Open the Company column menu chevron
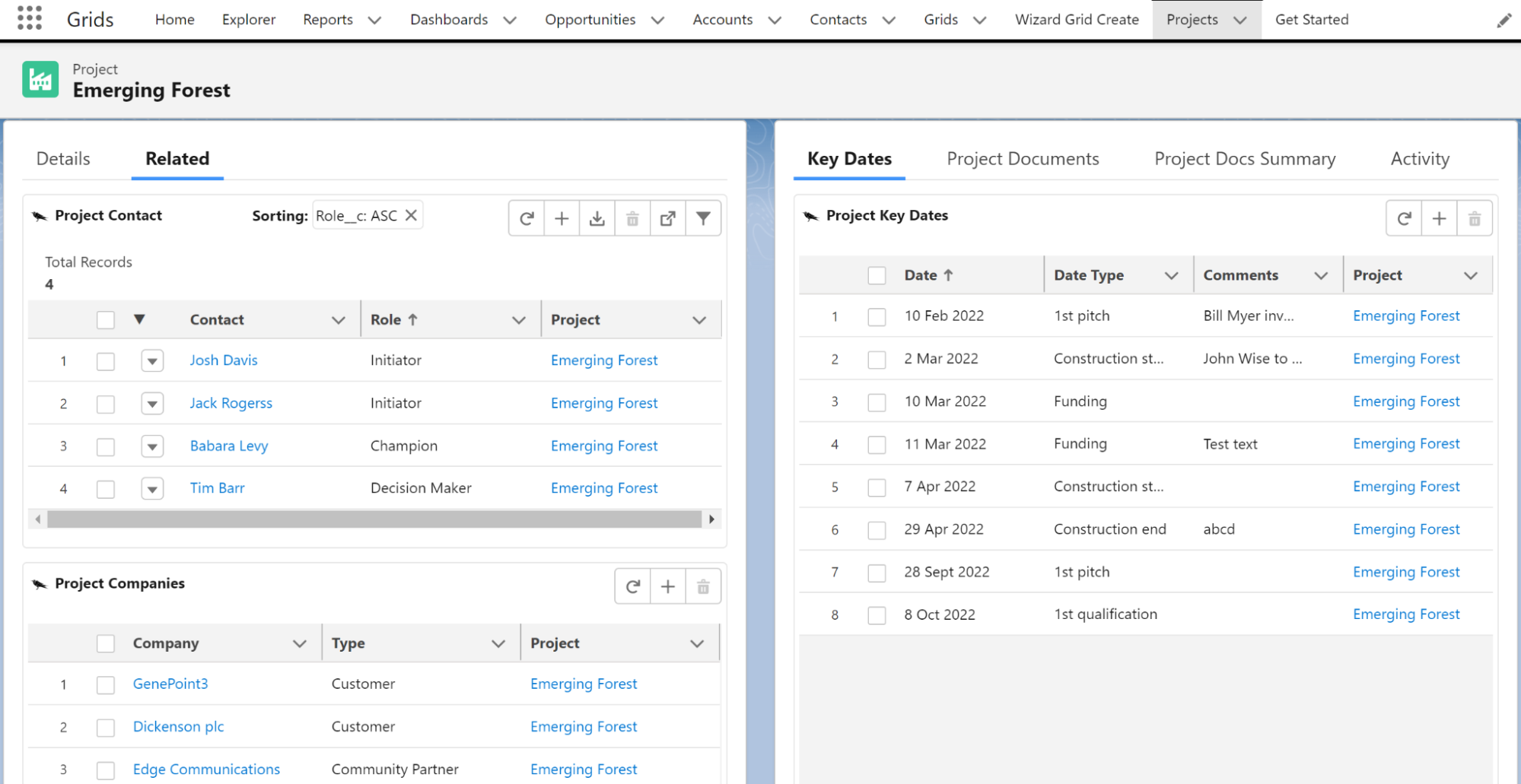The width and height of the screenshot is (1521, 784). click(300, 643)
